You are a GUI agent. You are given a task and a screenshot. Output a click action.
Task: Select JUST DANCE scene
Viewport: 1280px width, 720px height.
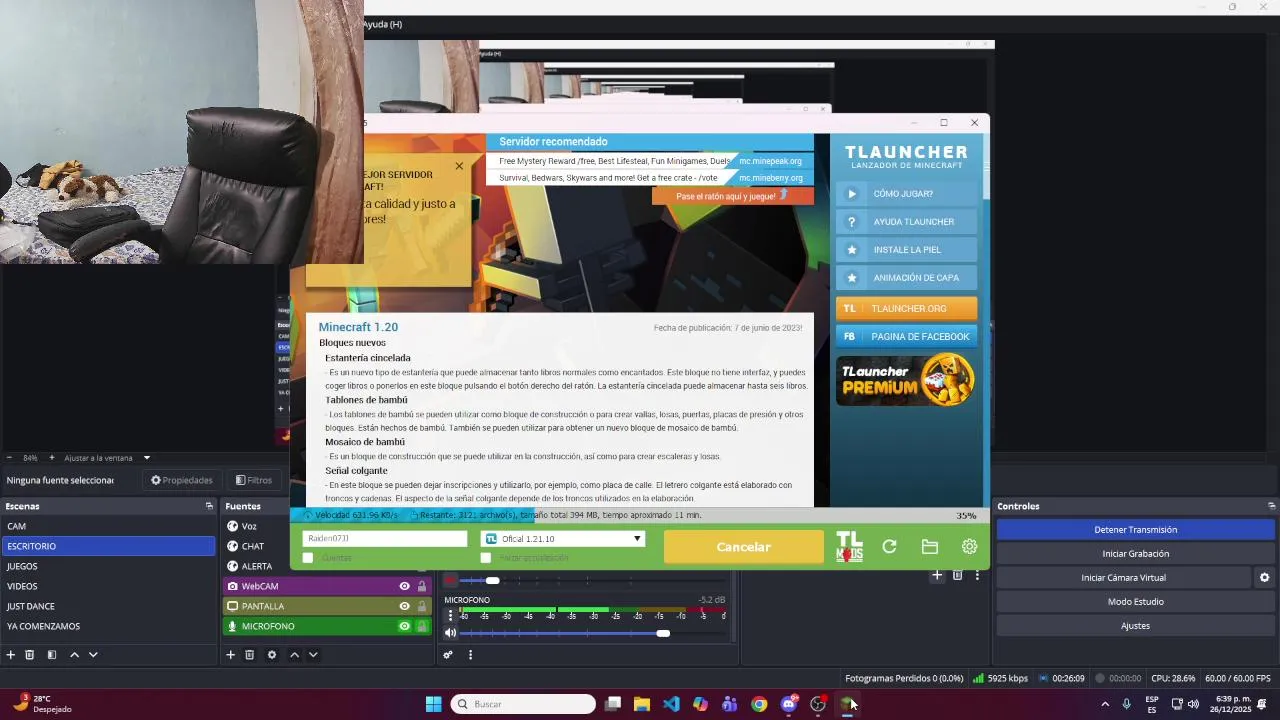108,606
